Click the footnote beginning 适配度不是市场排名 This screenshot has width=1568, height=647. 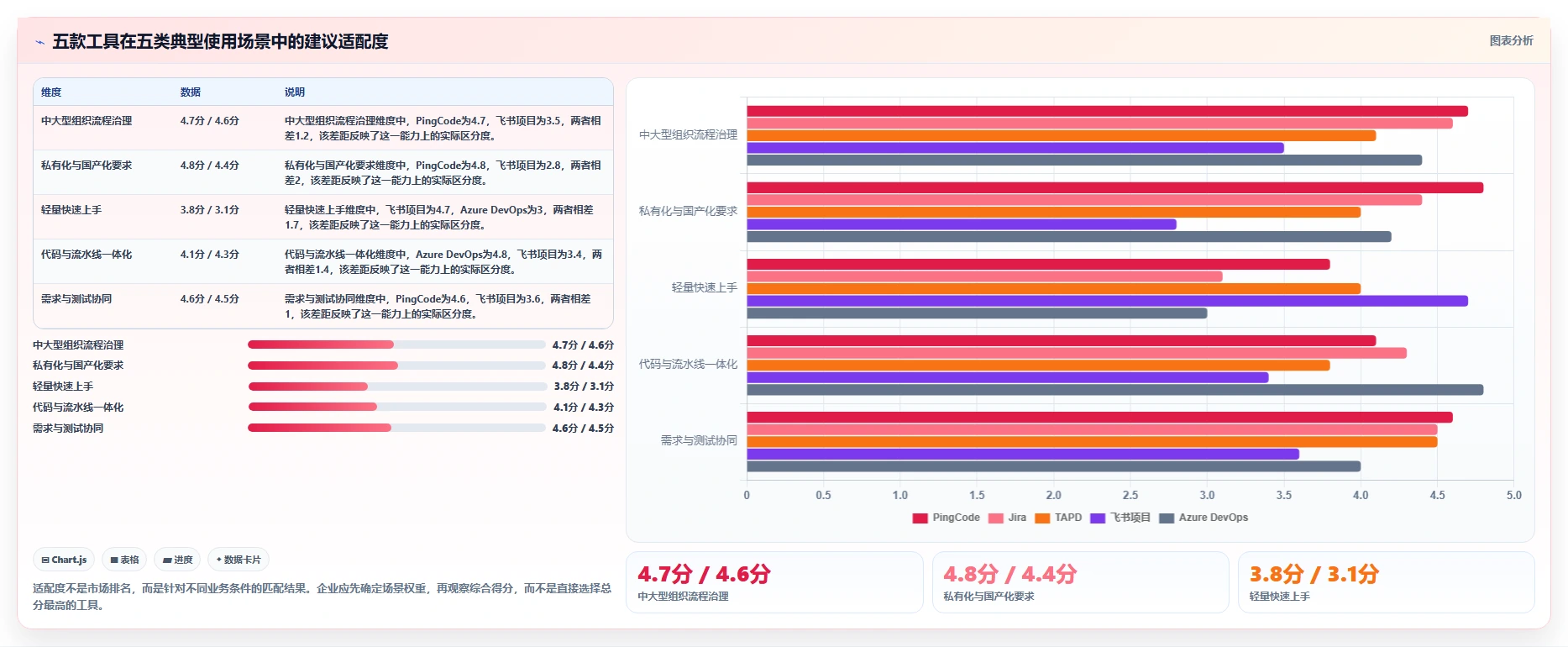322,597
